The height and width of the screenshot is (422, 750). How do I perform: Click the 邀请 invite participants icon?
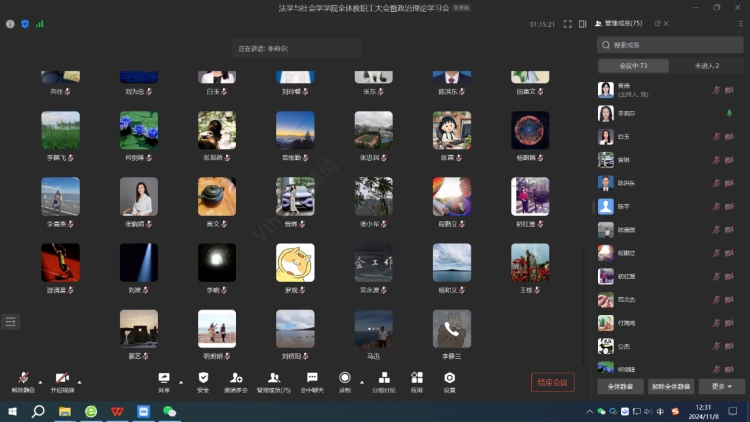(x=235, y=378)
